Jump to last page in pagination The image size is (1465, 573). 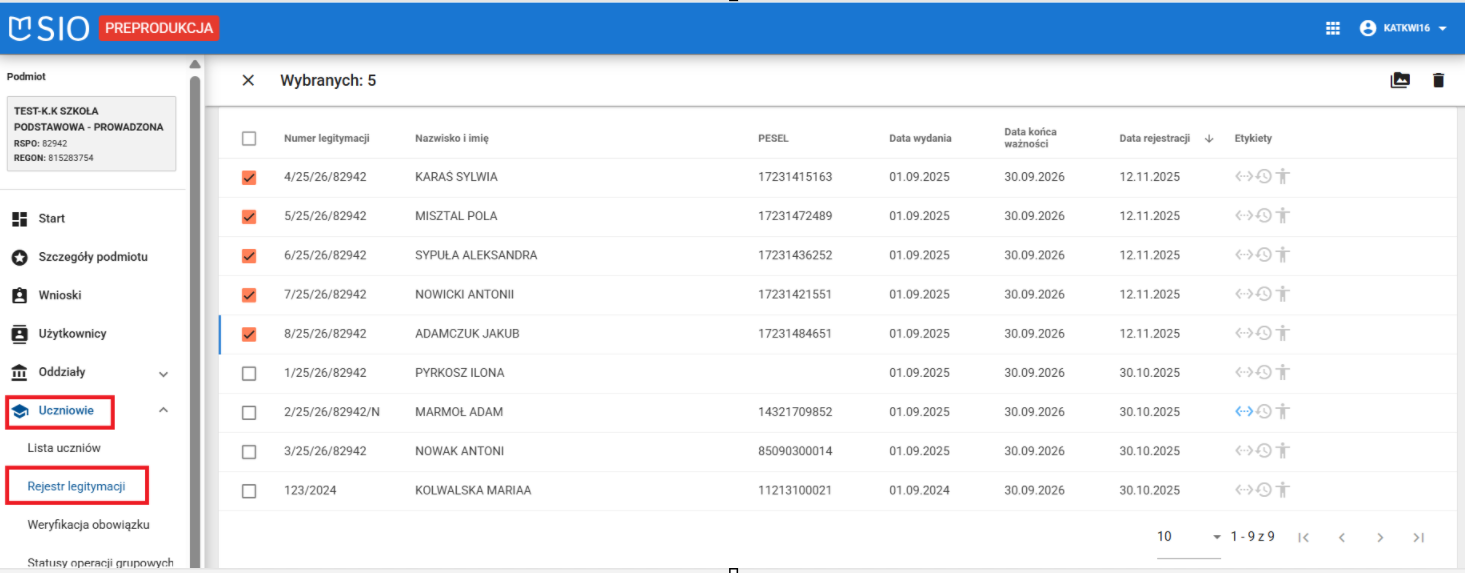(x=1418, y=537)
